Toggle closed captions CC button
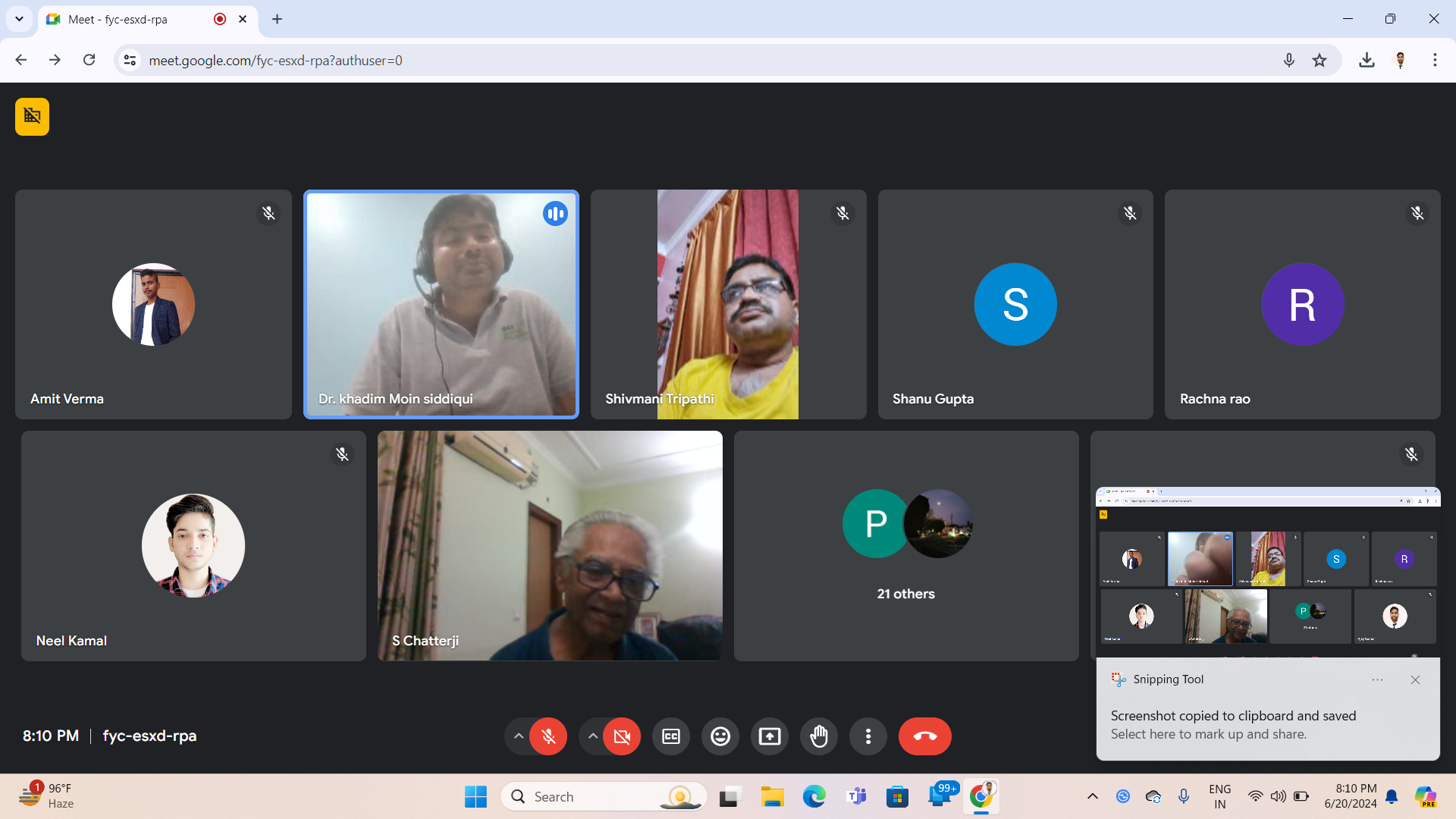 [670, 736]
